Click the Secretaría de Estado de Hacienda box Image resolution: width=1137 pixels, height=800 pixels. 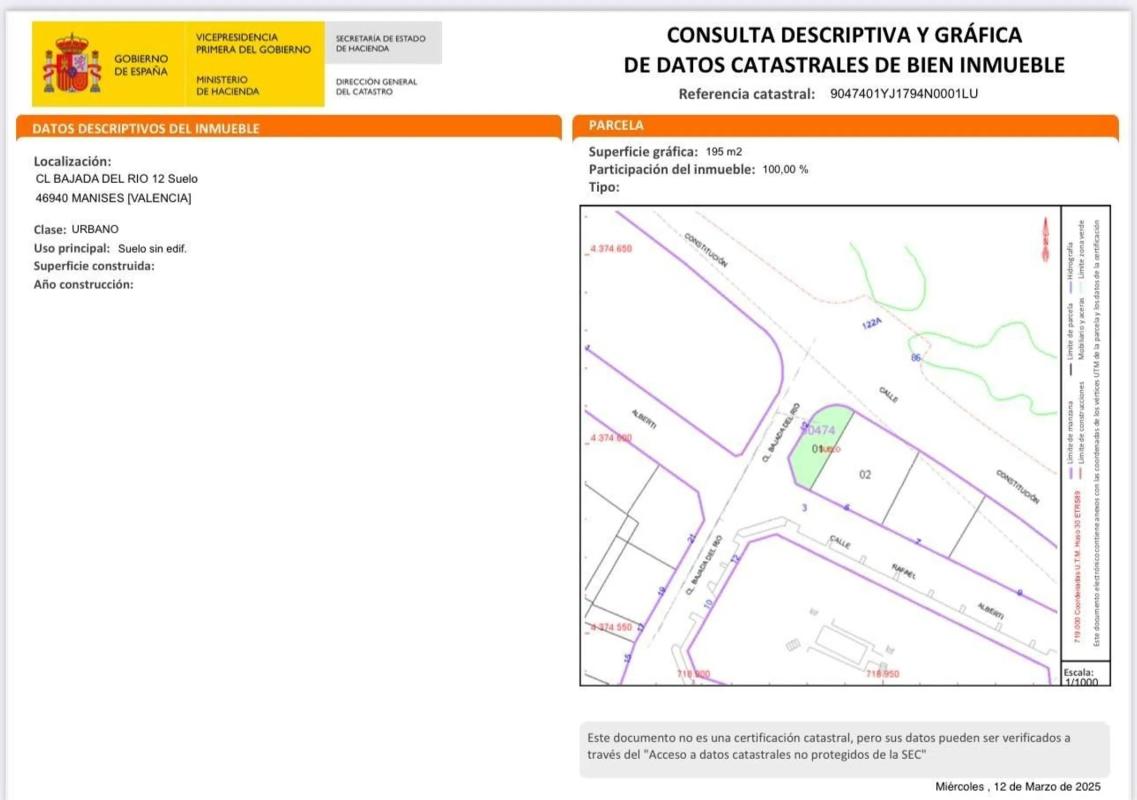(x=381, y=43)
